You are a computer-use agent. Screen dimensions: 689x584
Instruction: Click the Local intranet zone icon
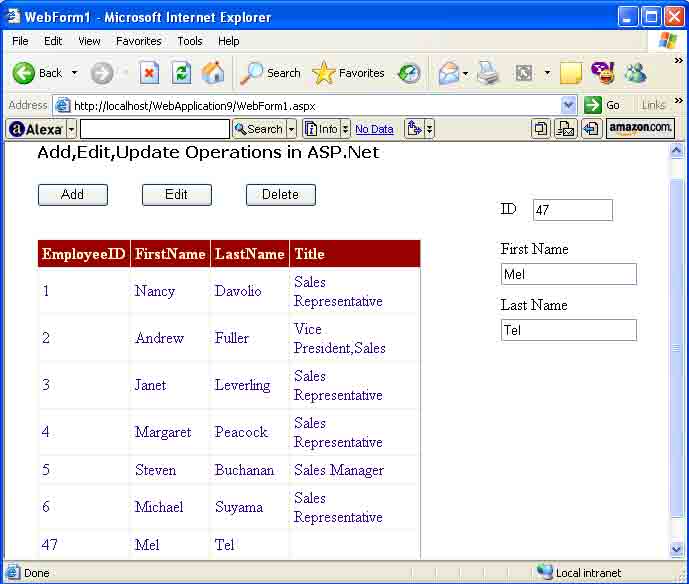click(545, 572)
